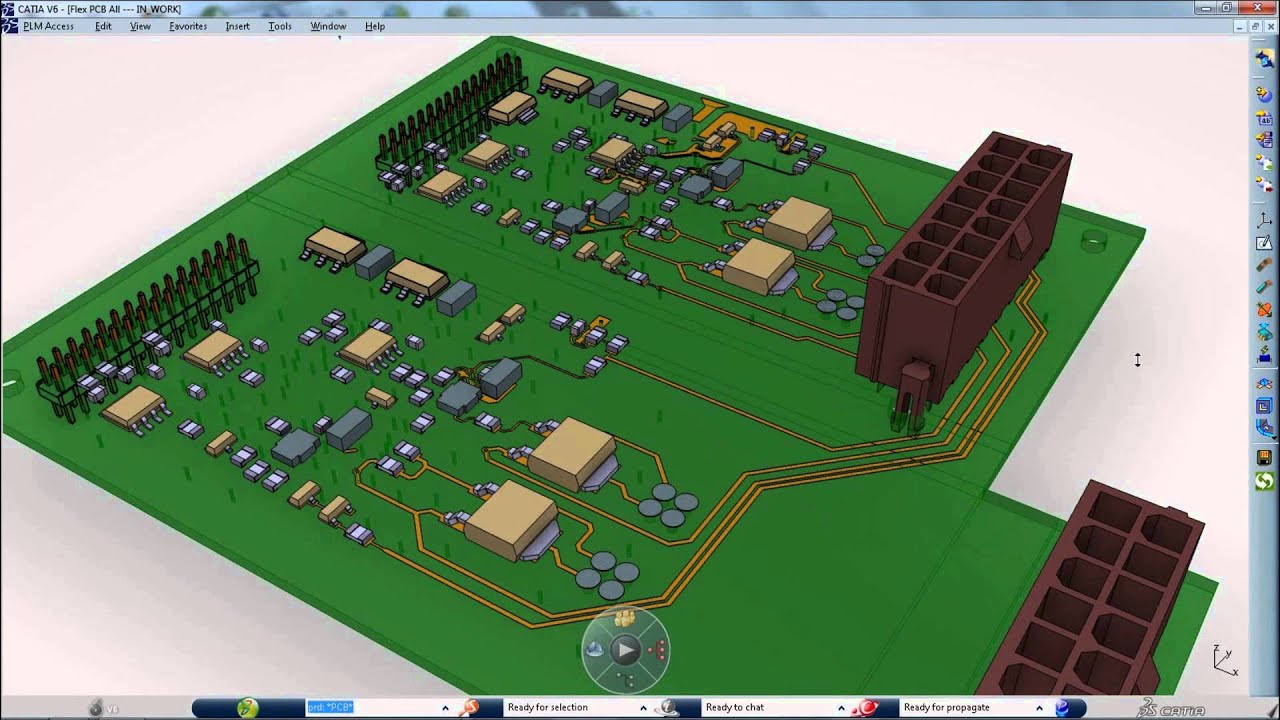Click the selection arrow icon in bottom bar

click(469, 708)
